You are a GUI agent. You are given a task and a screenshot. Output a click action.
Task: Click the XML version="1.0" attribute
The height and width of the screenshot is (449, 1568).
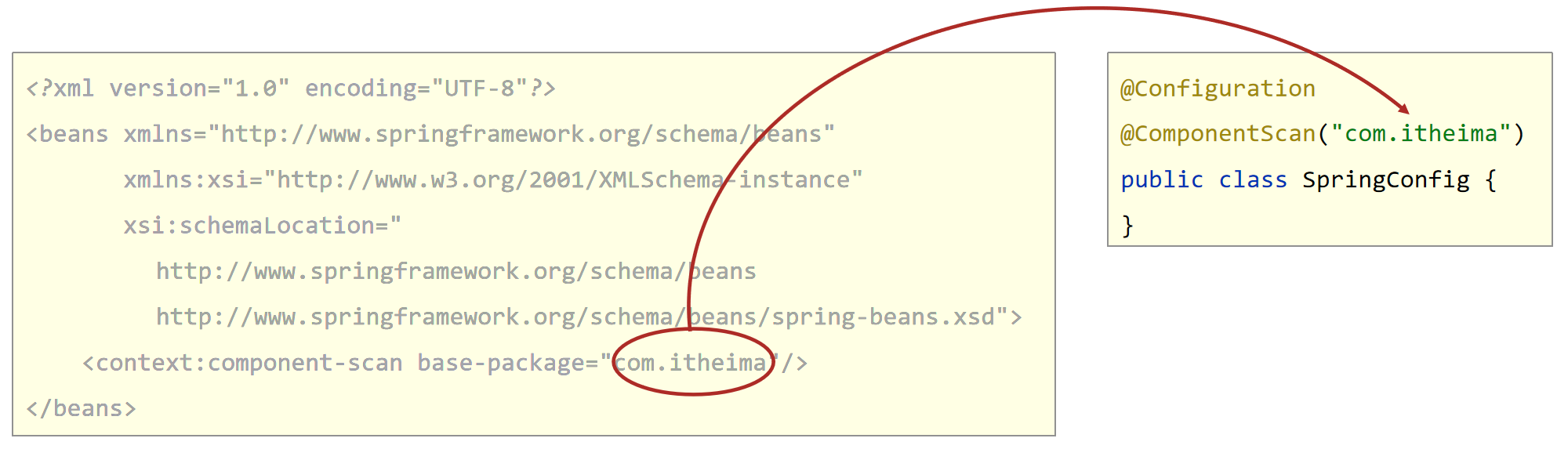(x=199, y=89)
